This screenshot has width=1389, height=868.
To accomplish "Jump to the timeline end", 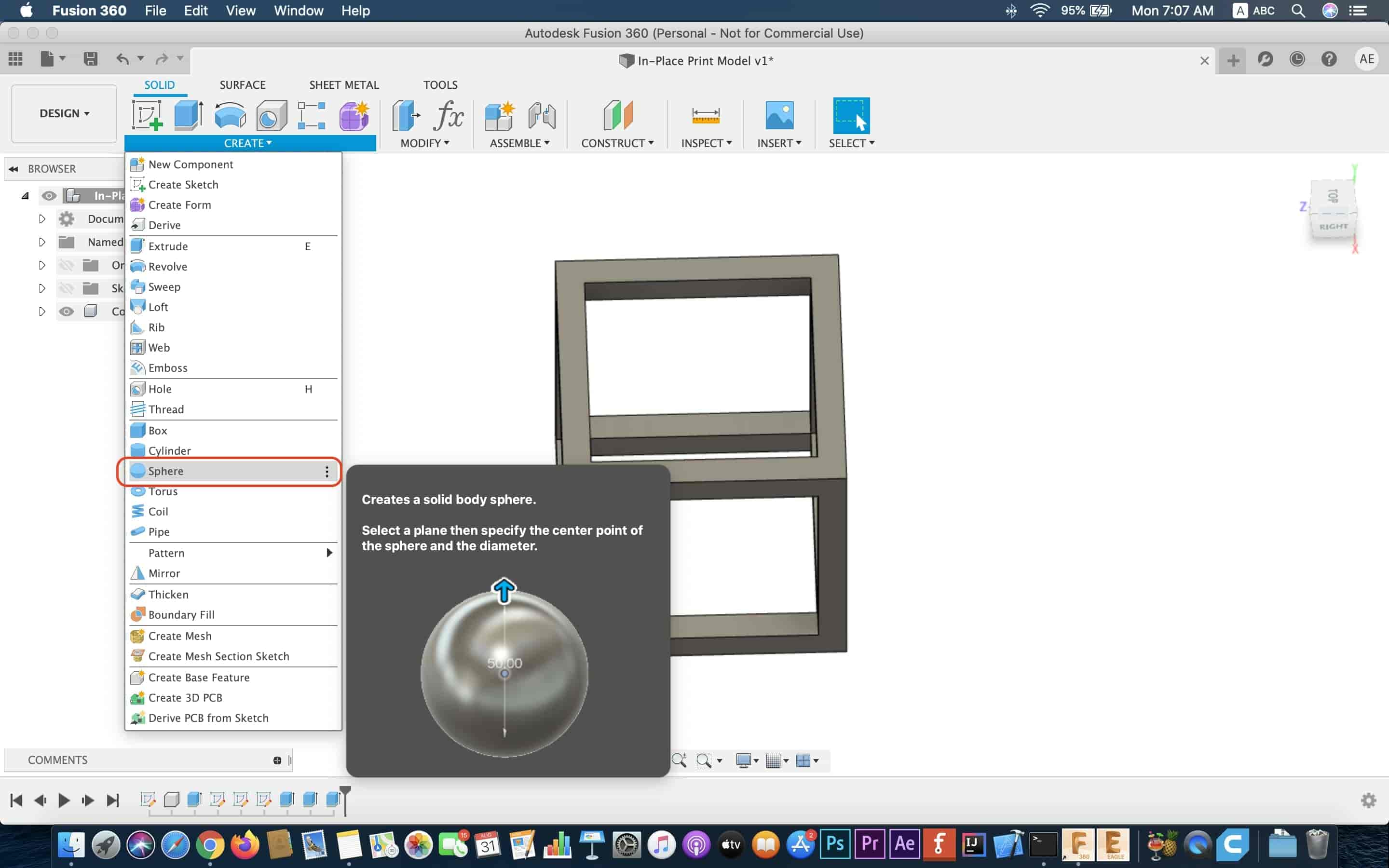I will (113, 800).
